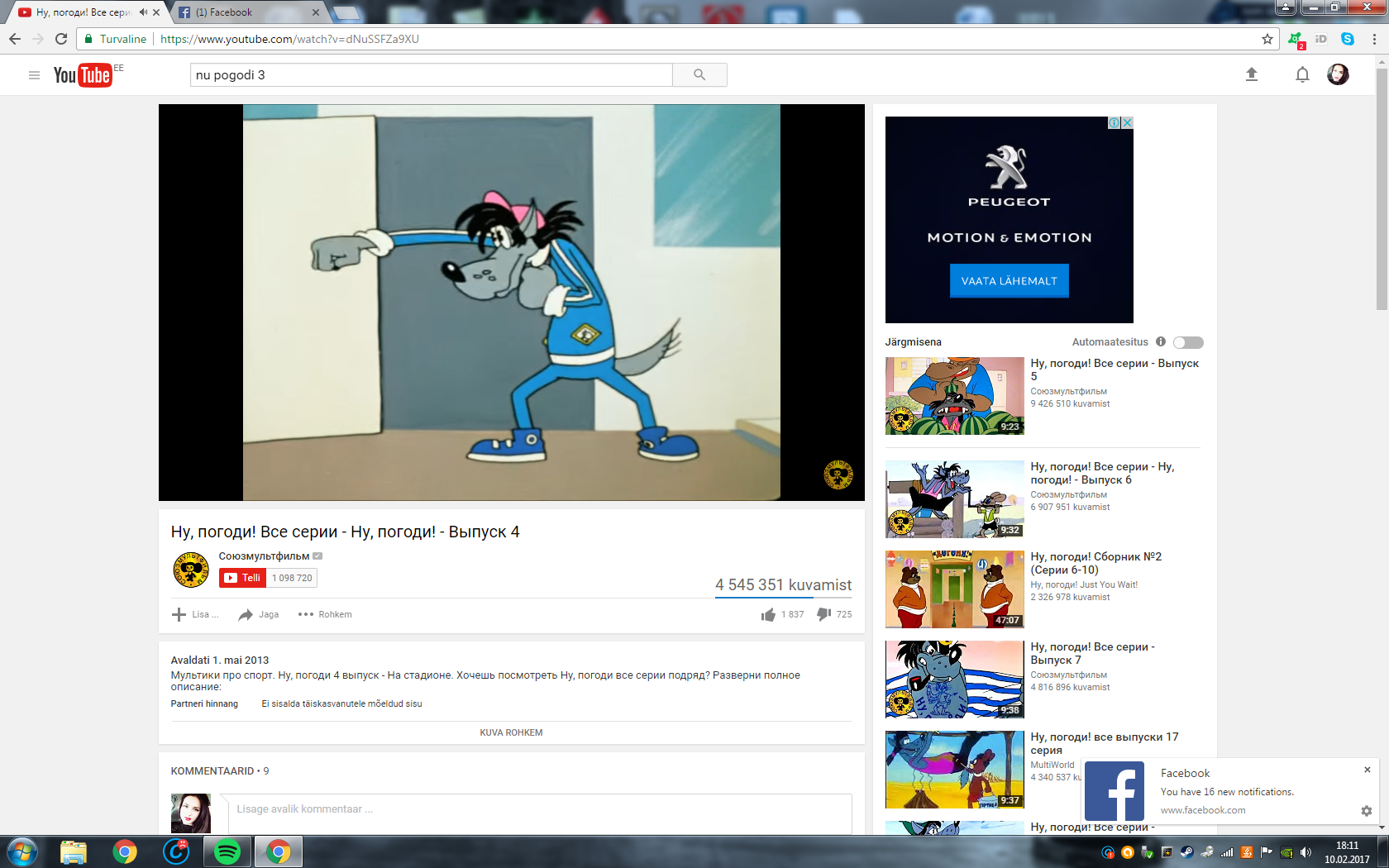Subscribe with the Telli button

(x=243, y=578)
